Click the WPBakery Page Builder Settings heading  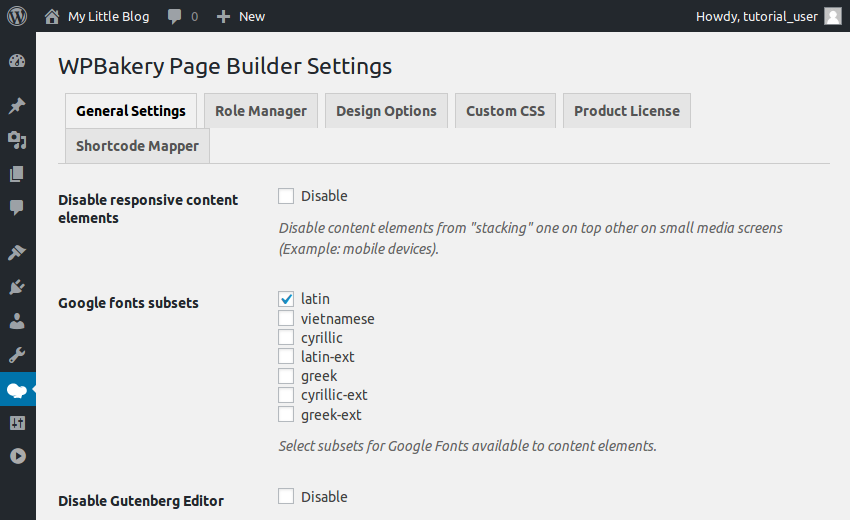225,66
